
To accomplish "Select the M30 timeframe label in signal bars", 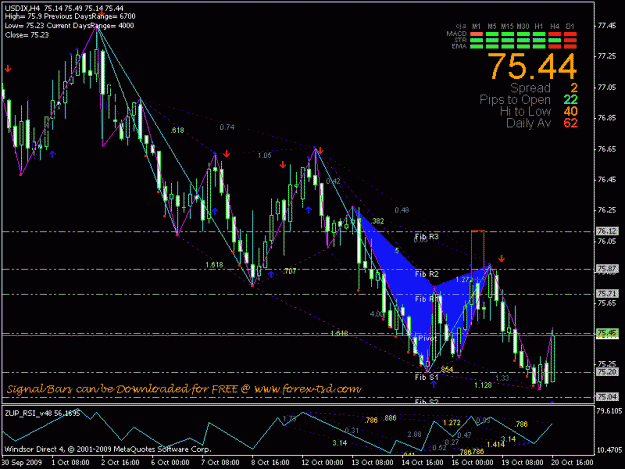I will 523,26.
